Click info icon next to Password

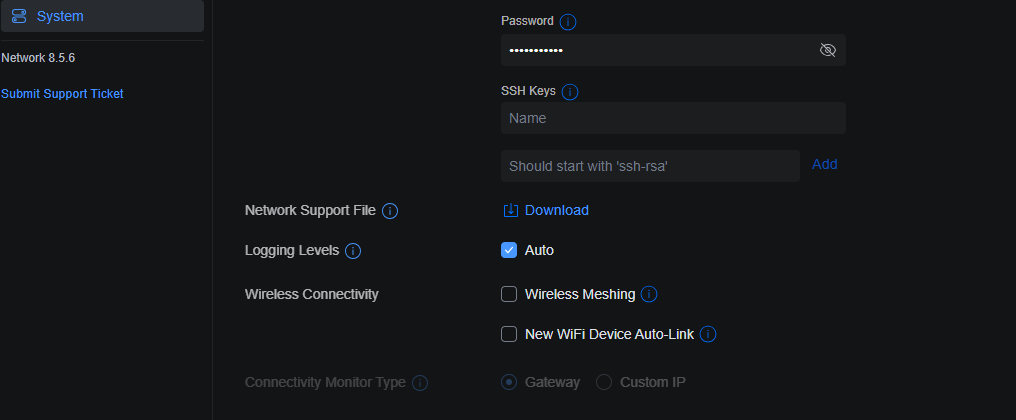click(568, 22)
